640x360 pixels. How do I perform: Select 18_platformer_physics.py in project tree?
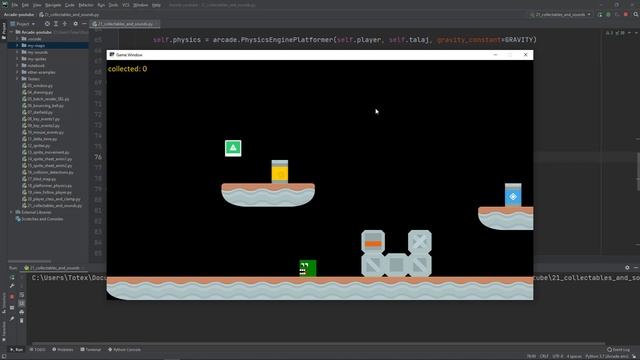(x=47, y=186)
